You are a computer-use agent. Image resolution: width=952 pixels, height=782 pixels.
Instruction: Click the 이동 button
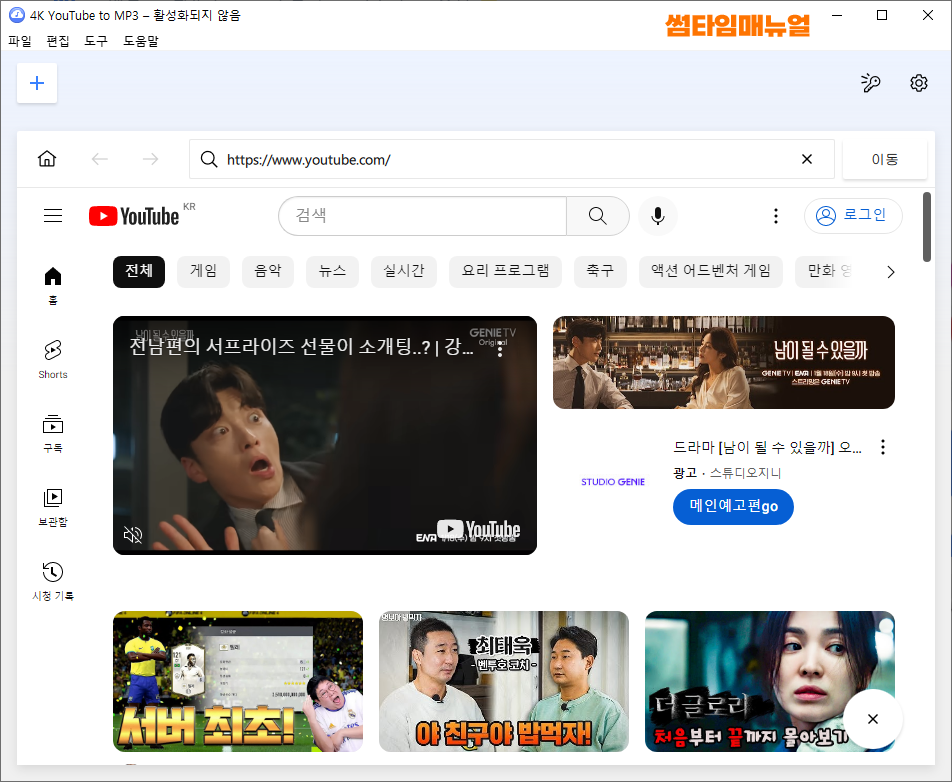tap(885, 159)
